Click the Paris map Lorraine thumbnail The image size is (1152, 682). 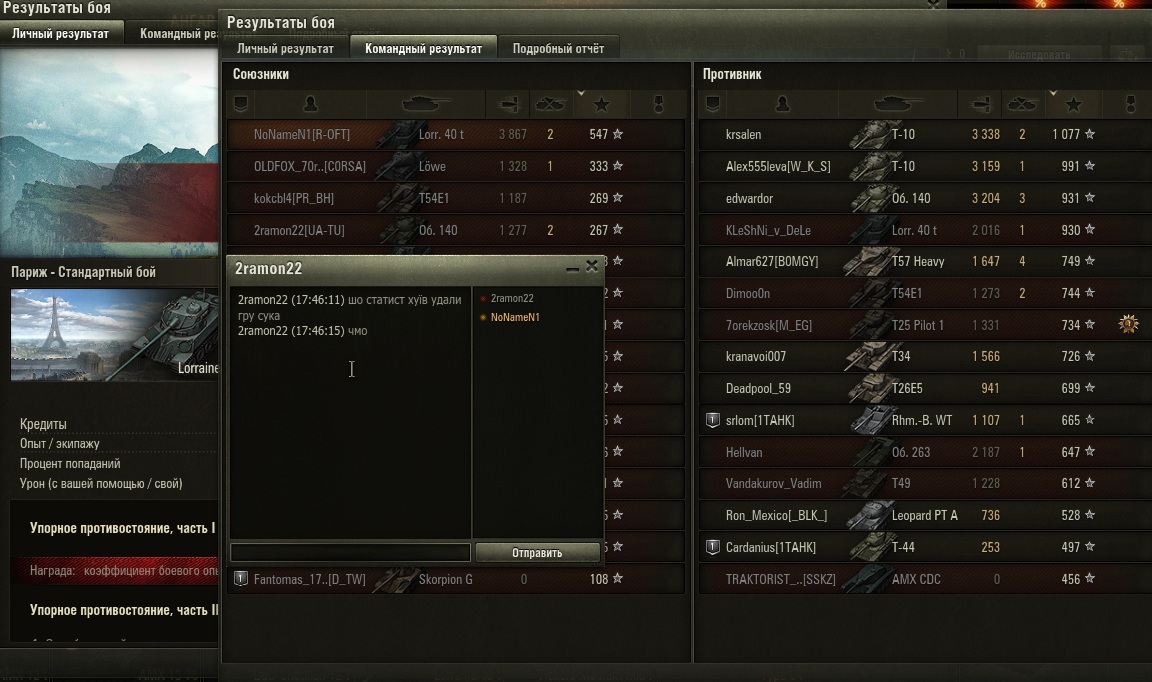click(x=115, y=335)
